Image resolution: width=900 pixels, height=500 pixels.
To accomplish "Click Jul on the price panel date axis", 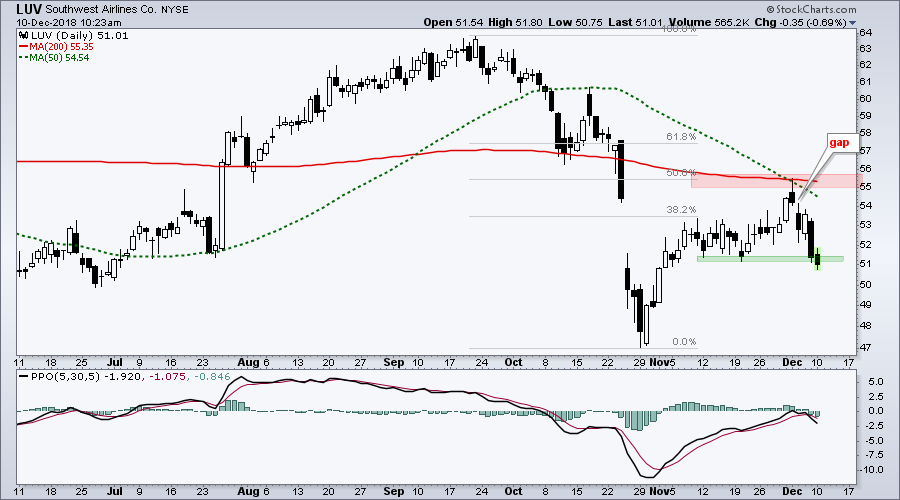I will [115, 362].
